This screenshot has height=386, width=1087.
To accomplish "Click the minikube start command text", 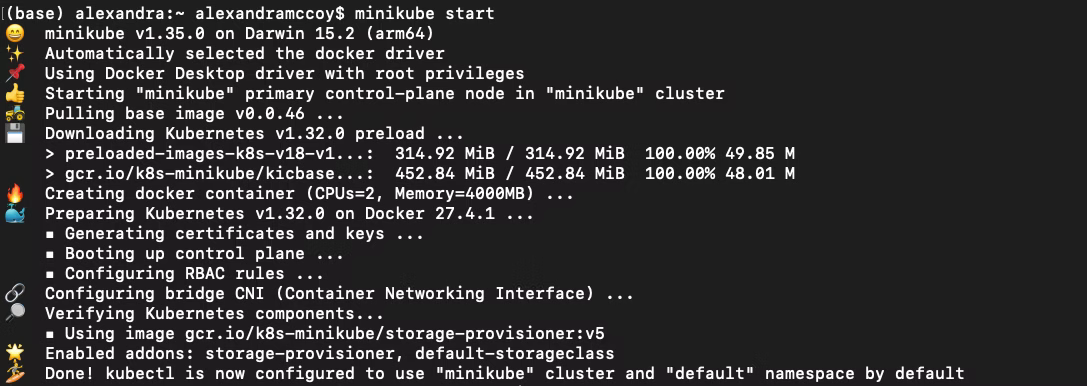I will pos(424,14).
